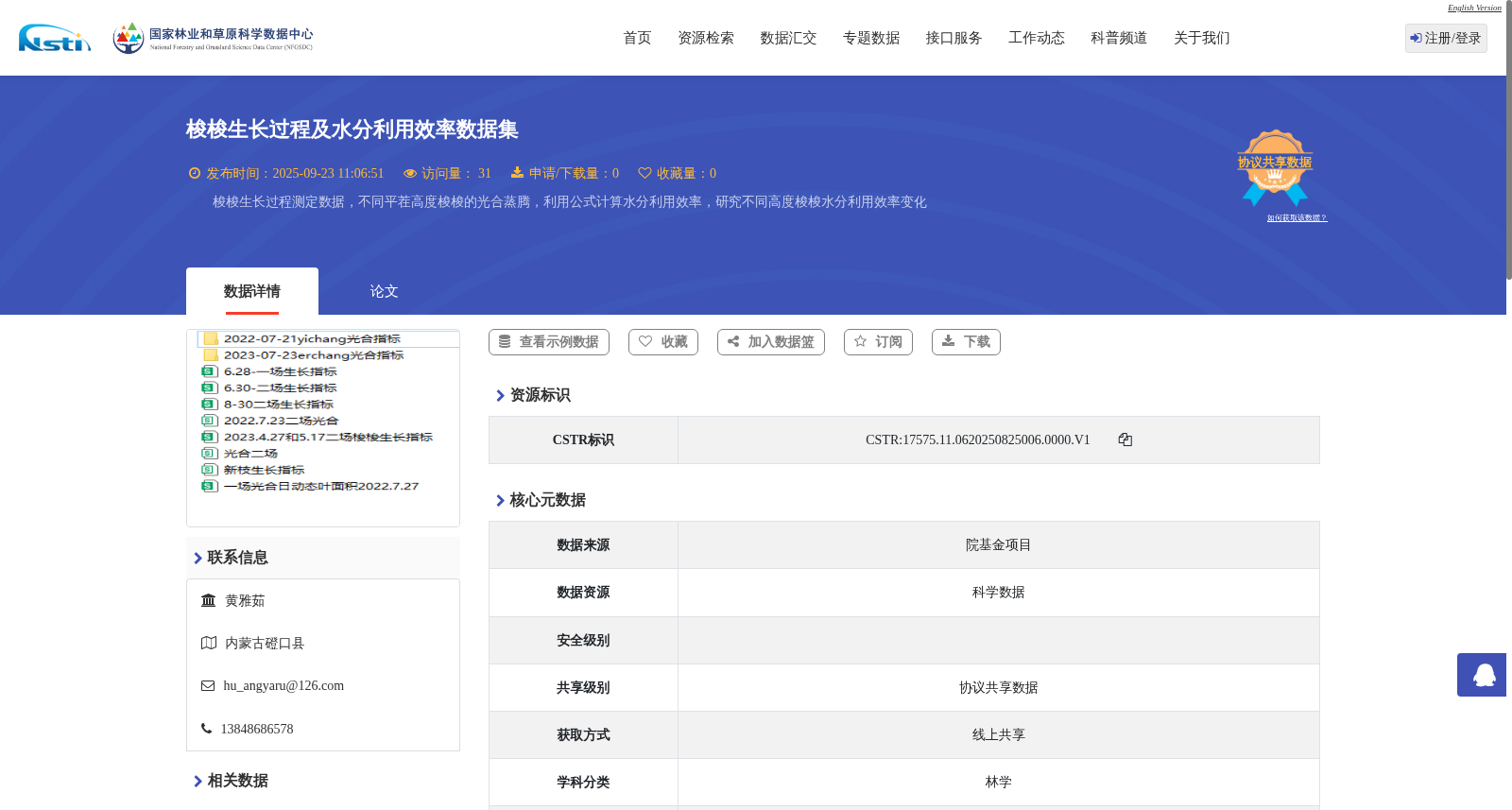1512x810 pixels.
Task: Click the copy icon beside CSTR identifier
Action: click(x=1125, y=439)
